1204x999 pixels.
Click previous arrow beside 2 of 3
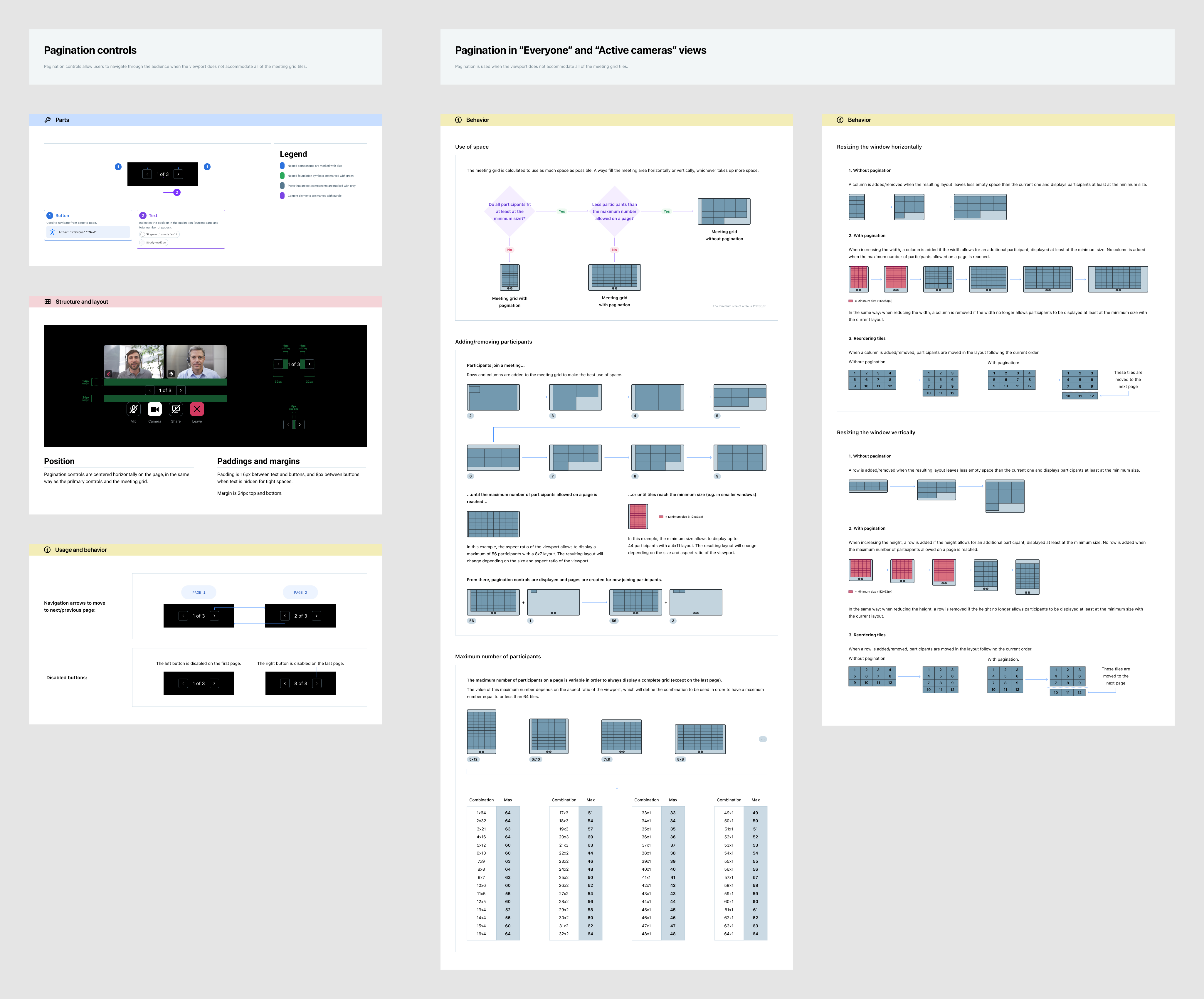pyautogui.click(x=285, y=616)
